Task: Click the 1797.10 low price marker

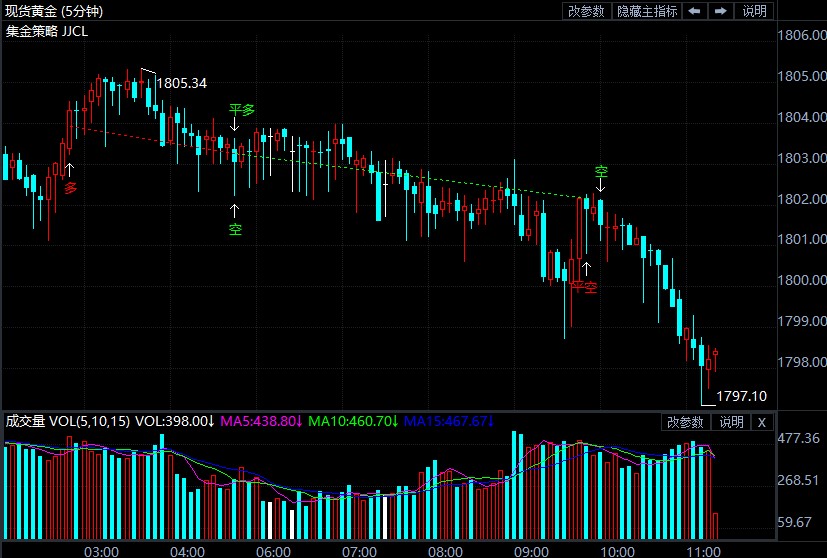Action: click(742, 396)
